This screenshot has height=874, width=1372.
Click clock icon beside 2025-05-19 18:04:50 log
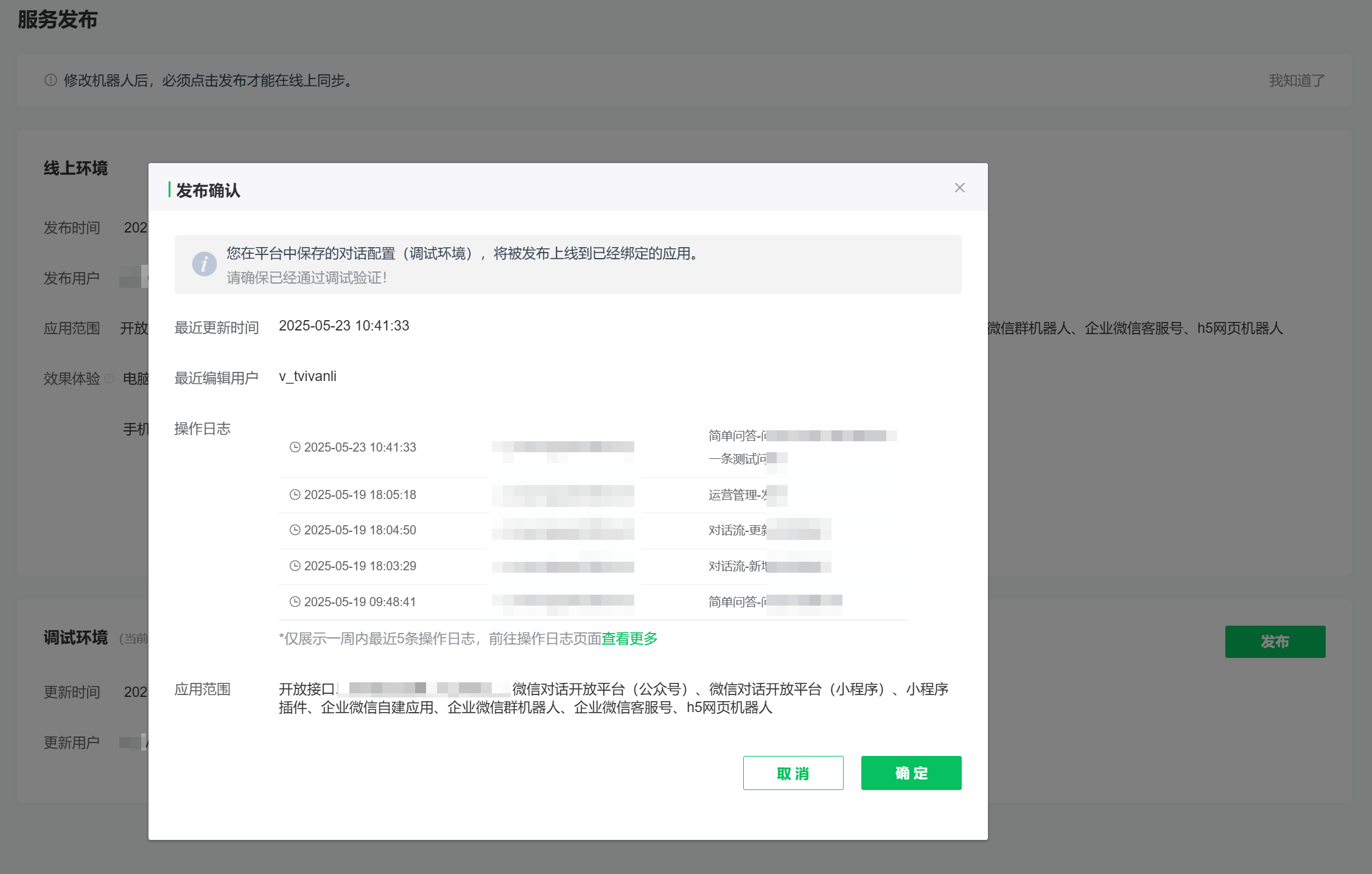(x=295, y=530)
